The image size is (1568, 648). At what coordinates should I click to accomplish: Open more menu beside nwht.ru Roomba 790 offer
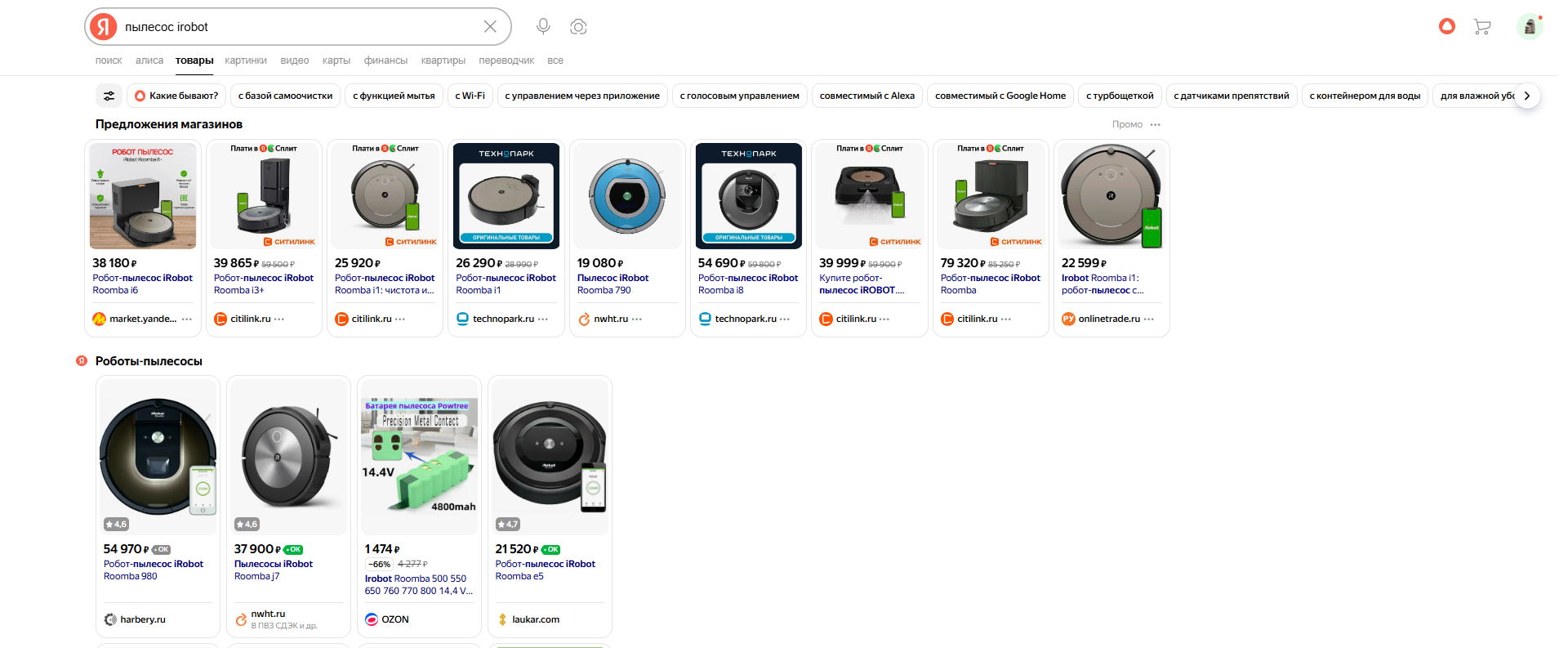click(x=637, y=319)
